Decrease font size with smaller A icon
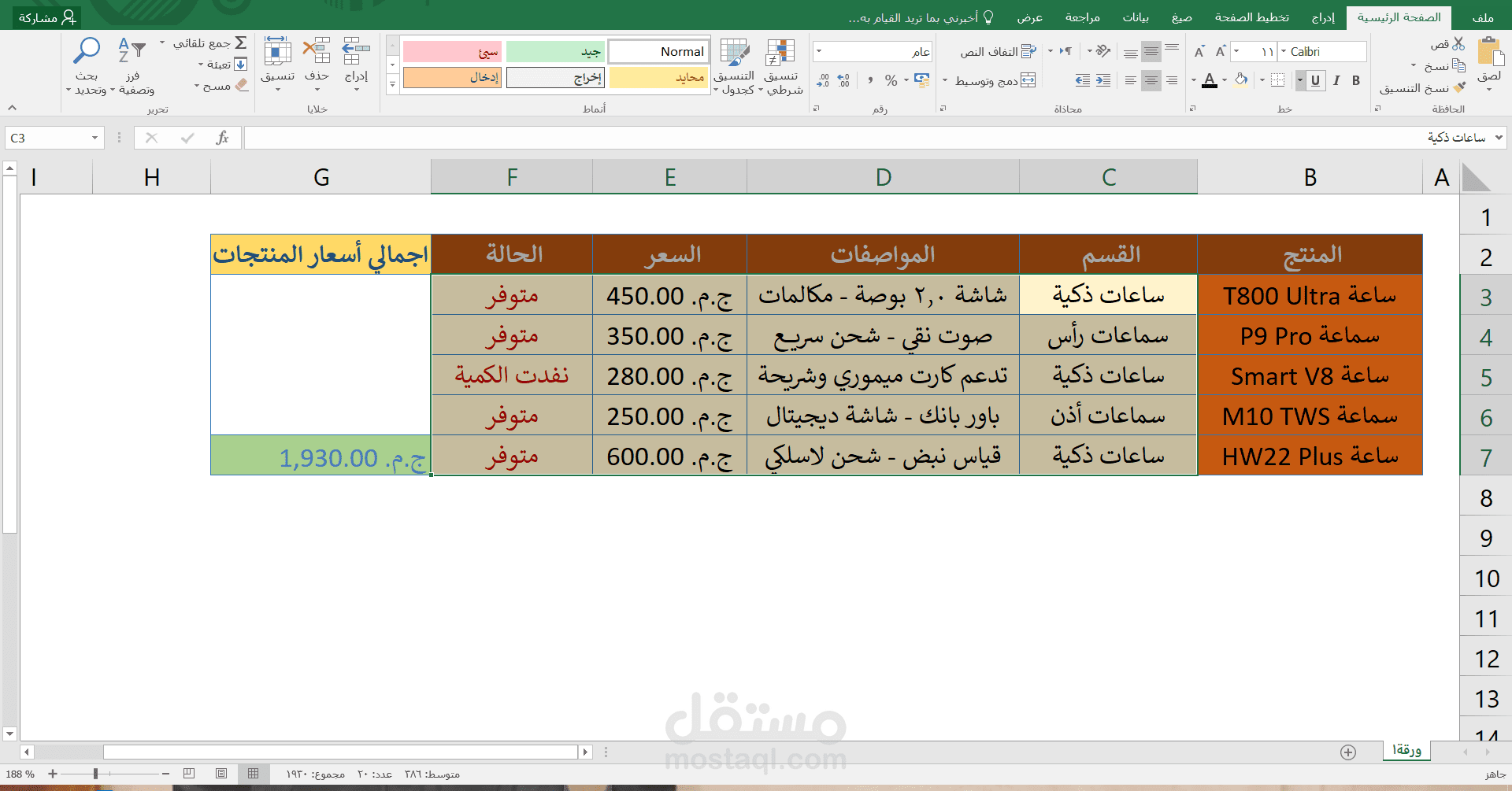Image resolution: width=1512 pixels, height=791 pixels. 1199,52
